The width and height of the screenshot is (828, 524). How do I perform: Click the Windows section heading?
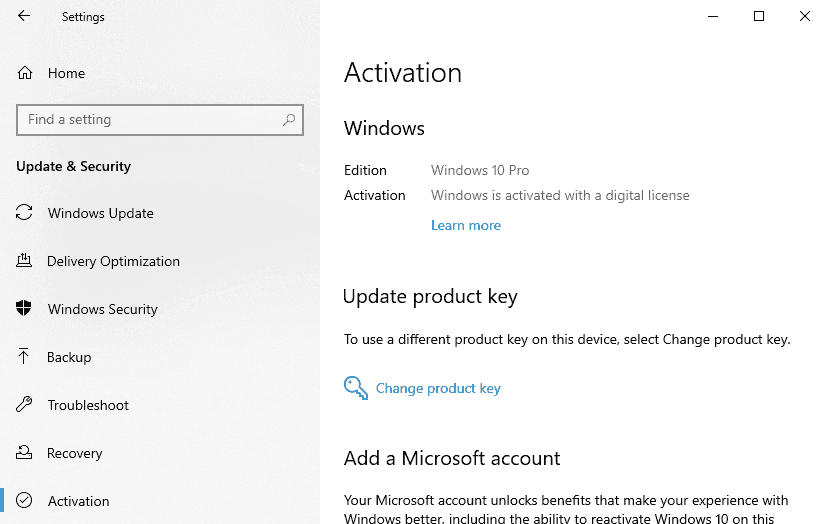tap(384, 128)
